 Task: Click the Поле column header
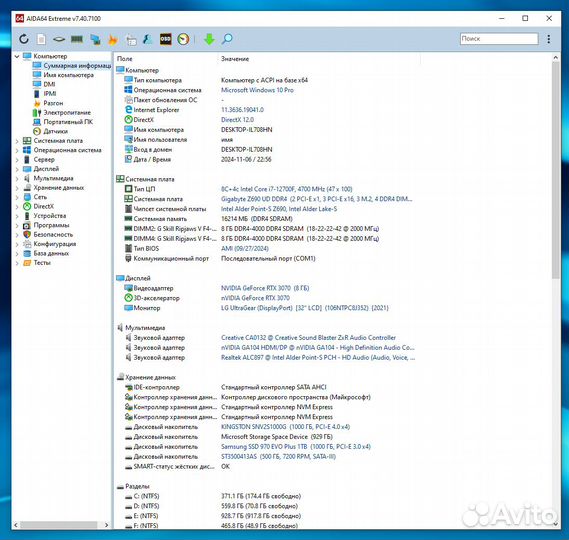(x=124, y=59)
